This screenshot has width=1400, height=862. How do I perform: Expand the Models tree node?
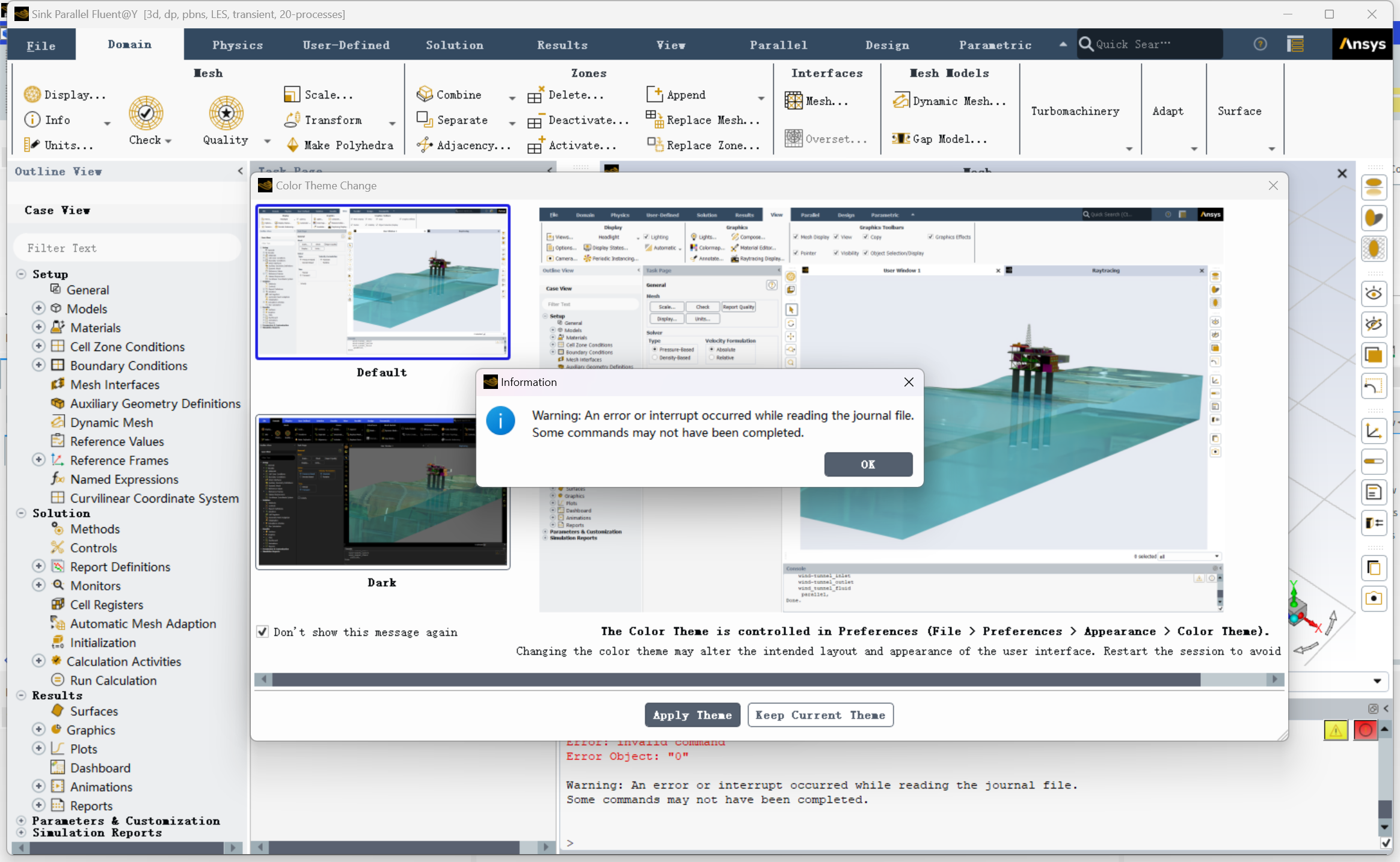[38, 308]
